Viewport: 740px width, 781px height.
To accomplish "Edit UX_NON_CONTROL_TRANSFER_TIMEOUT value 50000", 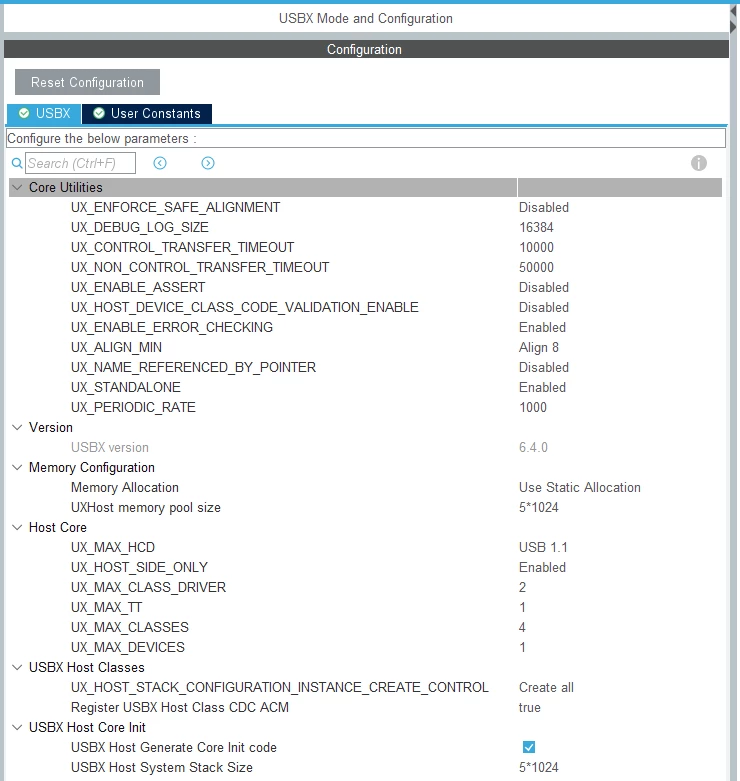I will pyautogui.click(x=536, y=267).
